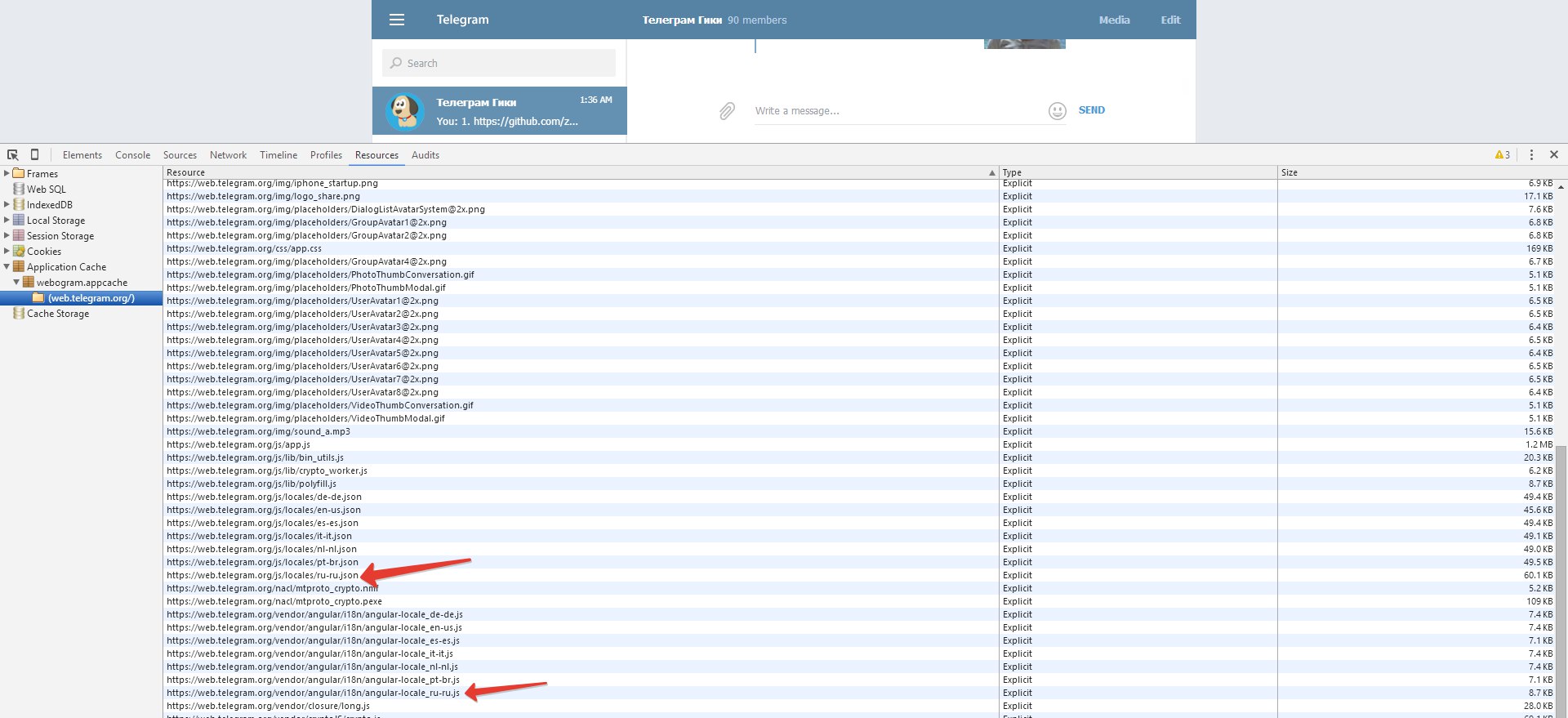Expand the Local Storage tree node

click(x=7, y=220)
